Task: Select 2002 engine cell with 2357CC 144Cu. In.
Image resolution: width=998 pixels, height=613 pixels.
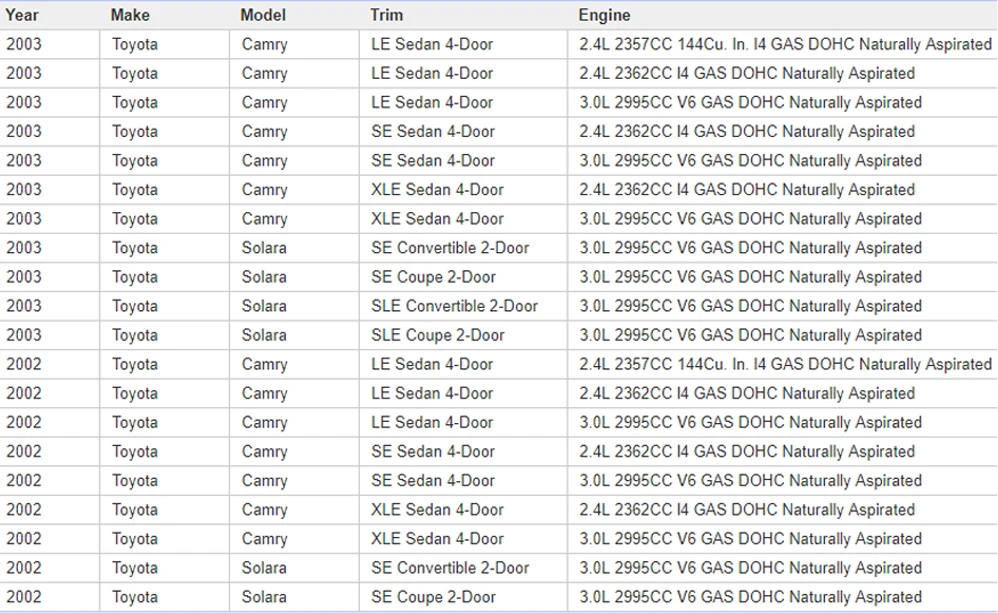Action: pos(785,364)
